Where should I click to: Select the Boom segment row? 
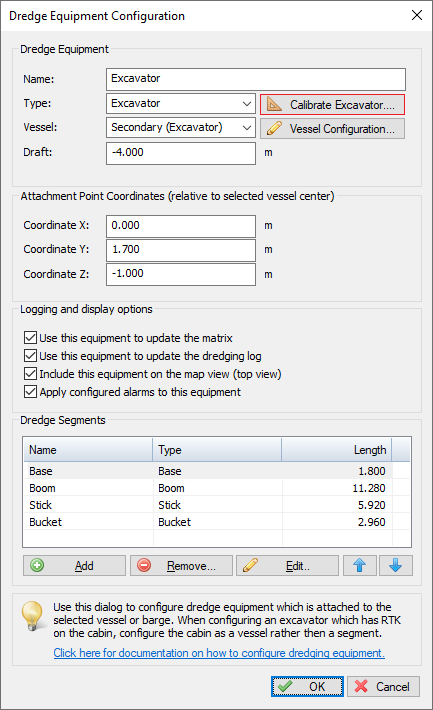click(217, 488)
